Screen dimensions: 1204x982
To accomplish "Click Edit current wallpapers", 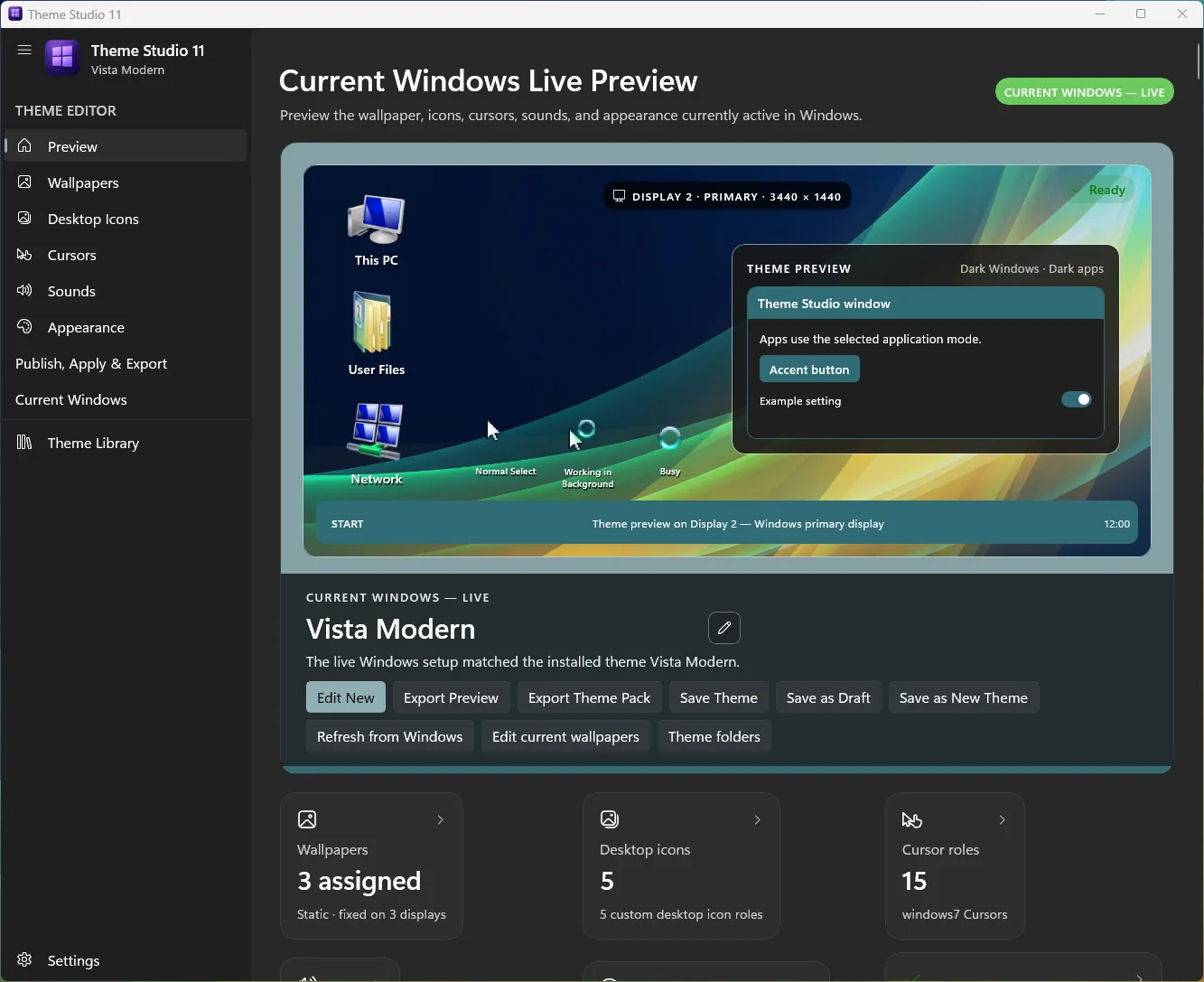I will 565,736.
